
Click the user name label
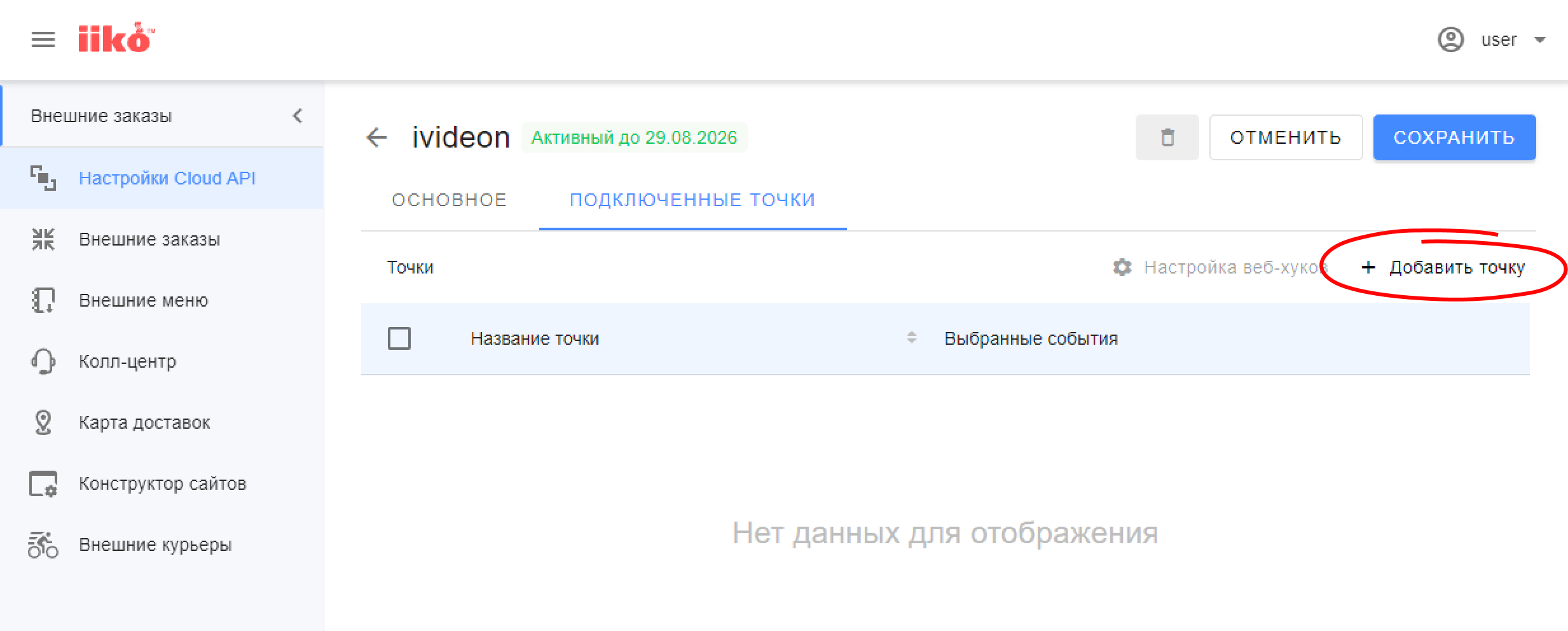click(x=1499, y=40)
